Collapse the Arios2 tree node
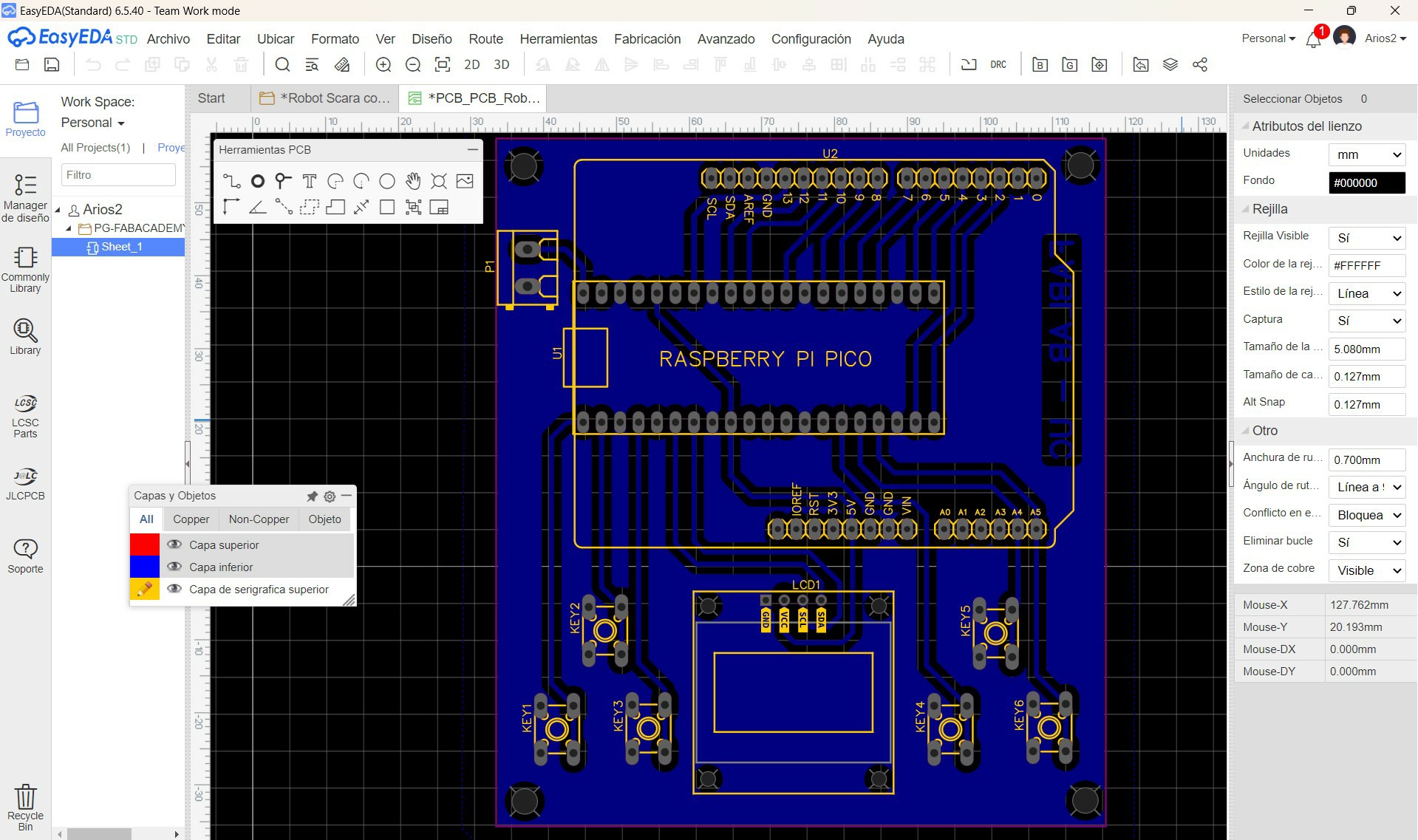Image resolution: width=1418 pixels, height=840 pixels. coord(58,210)
